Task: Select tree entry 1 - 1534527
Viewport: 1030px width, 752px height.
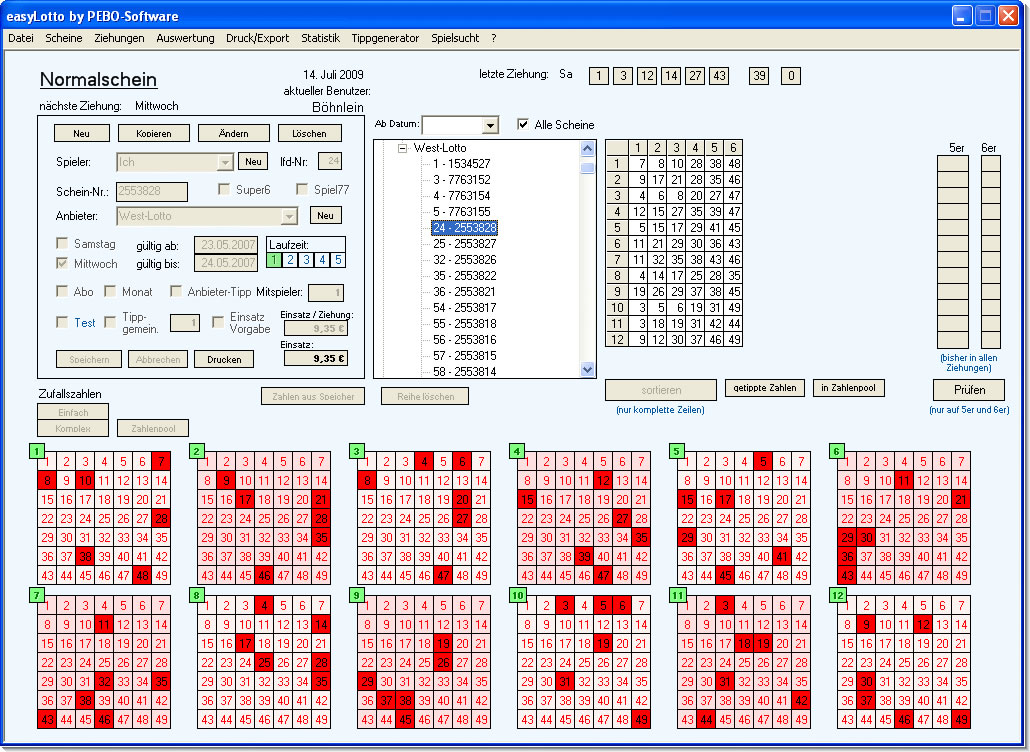Action: 462,164
